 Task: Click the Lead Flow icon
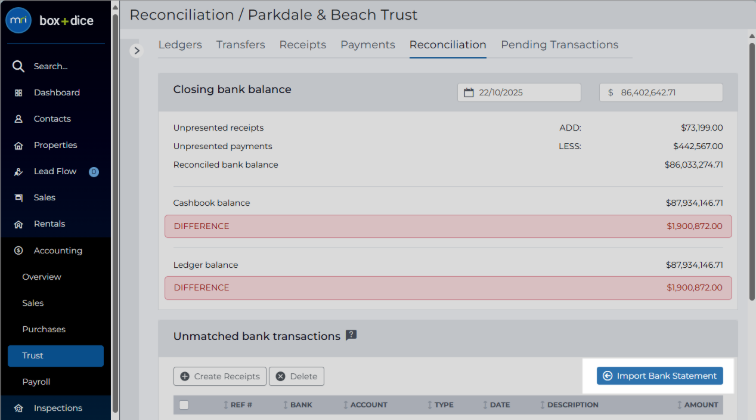(x=18, y=172)
